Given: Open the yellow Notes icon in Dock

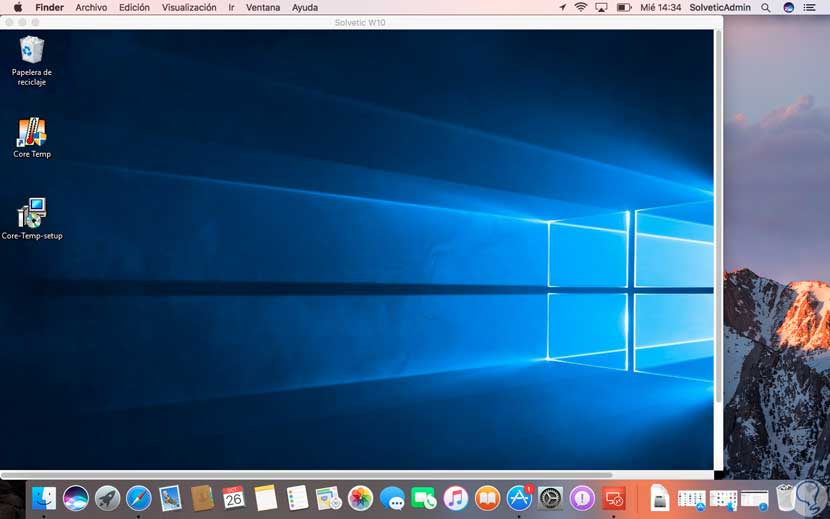Looking at the screenshot, I should click(265, 498).
